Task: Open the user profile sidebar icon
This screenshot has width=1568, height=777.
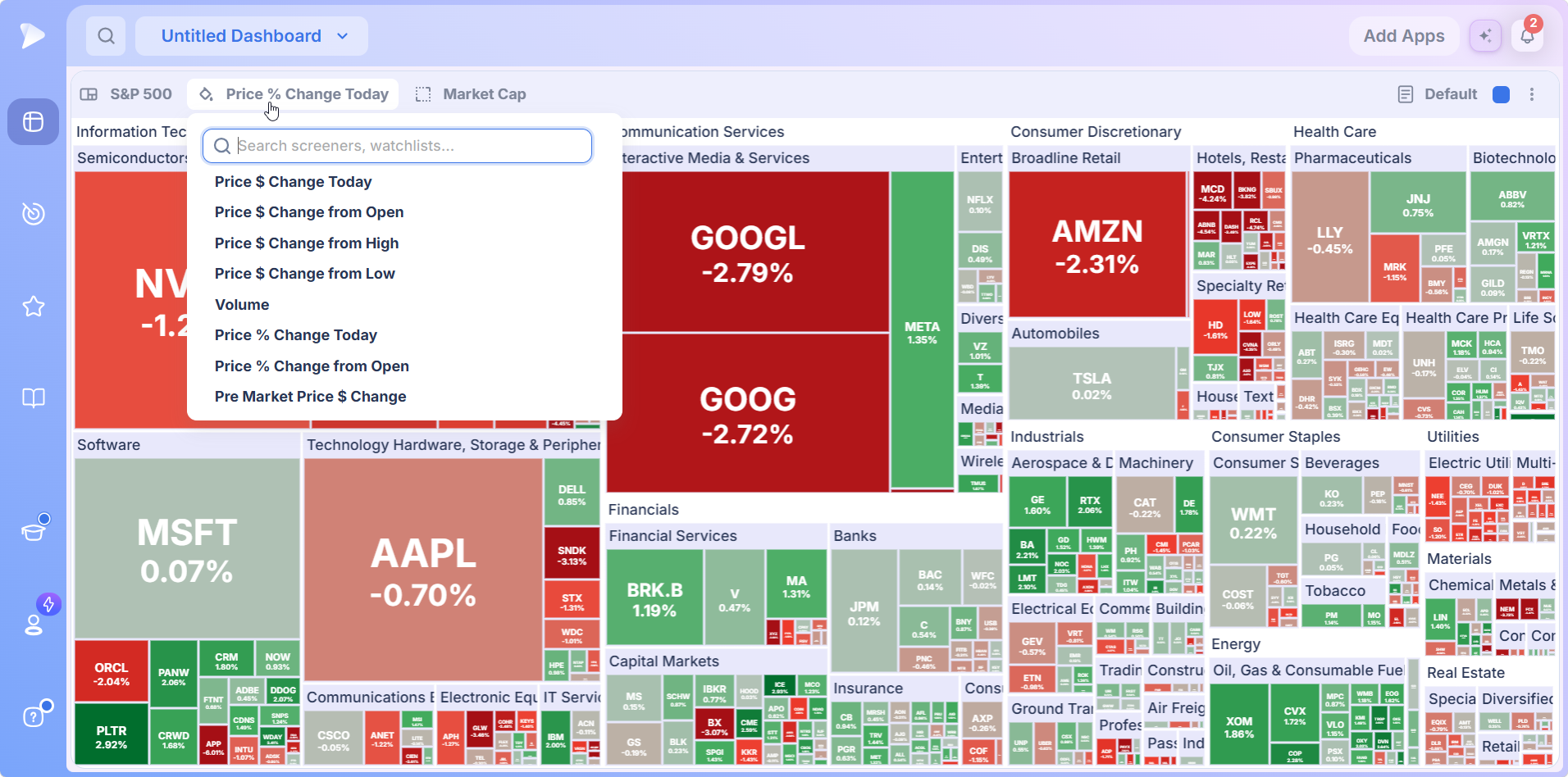Action: click(34, 624)
